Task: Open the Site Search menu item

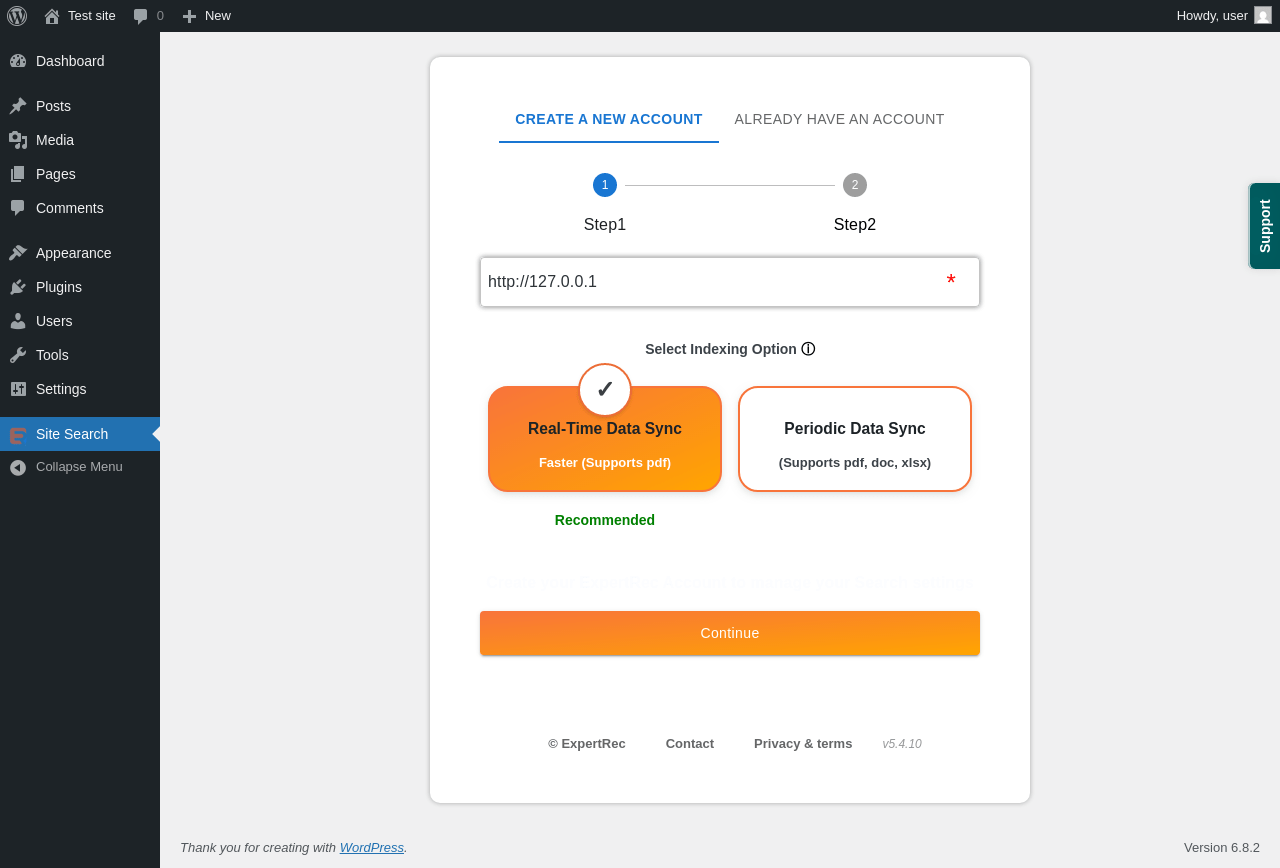Action: [80, 434]
